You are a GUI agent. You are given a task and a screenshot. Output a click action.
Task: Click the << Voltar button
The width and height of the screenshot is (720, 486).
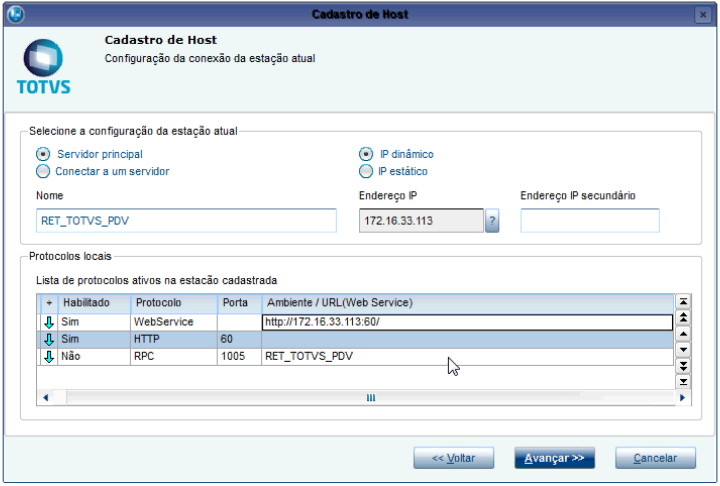[453, 458]
